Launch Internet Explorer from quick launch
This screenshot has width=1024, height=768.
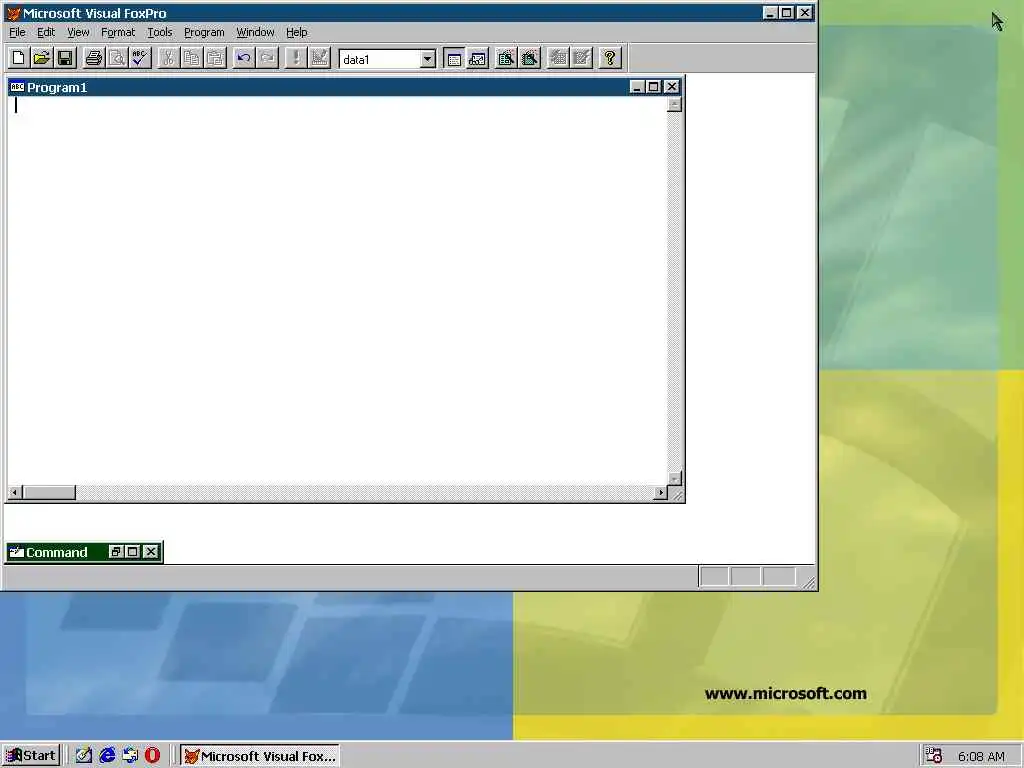point(107,756)
